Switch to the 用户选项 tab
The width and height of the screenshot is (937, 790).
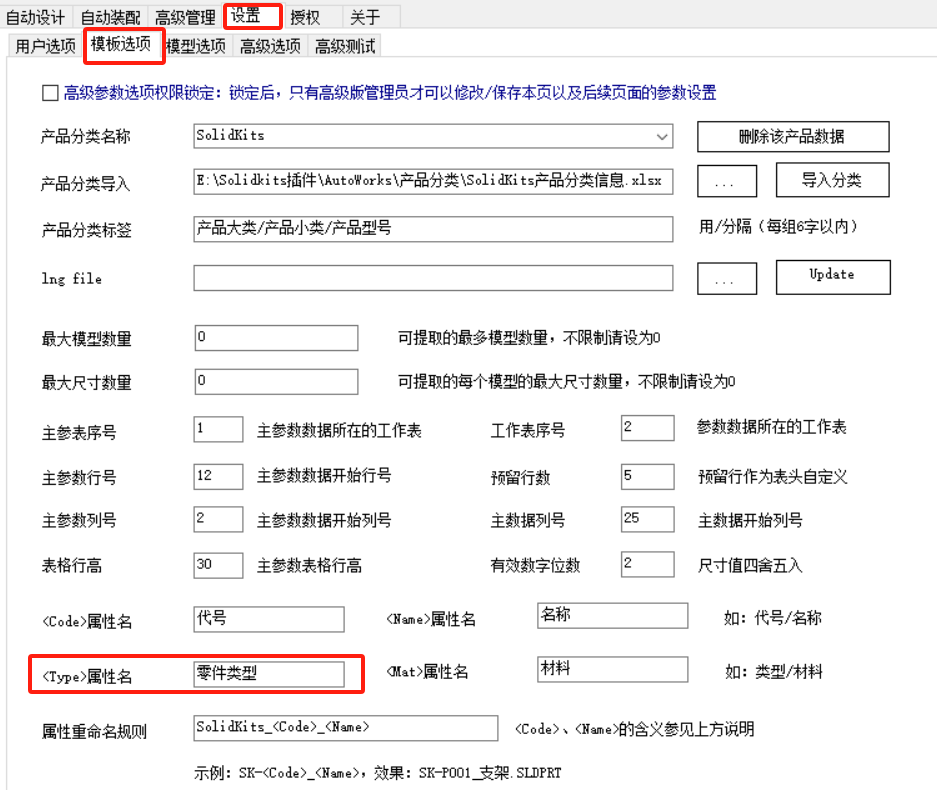42,45
